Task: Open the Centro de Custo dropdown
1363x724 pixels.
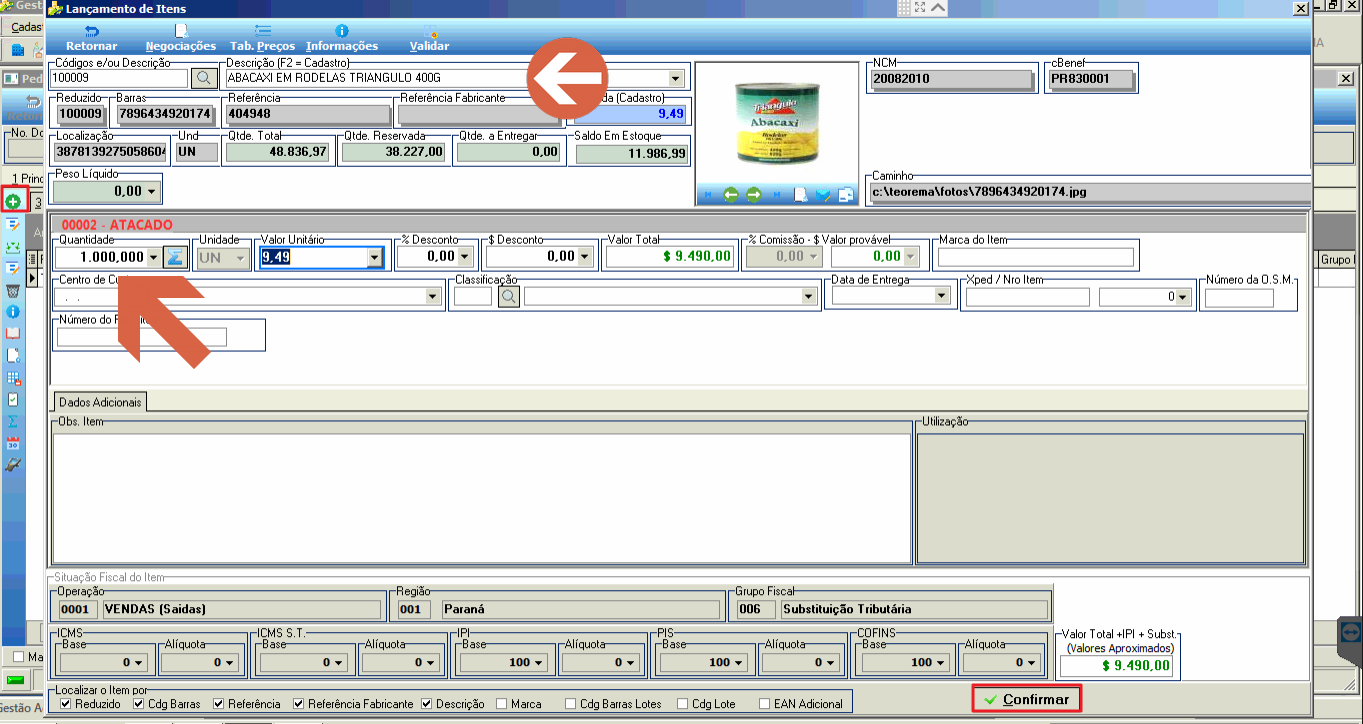Action: pos(434,296)
